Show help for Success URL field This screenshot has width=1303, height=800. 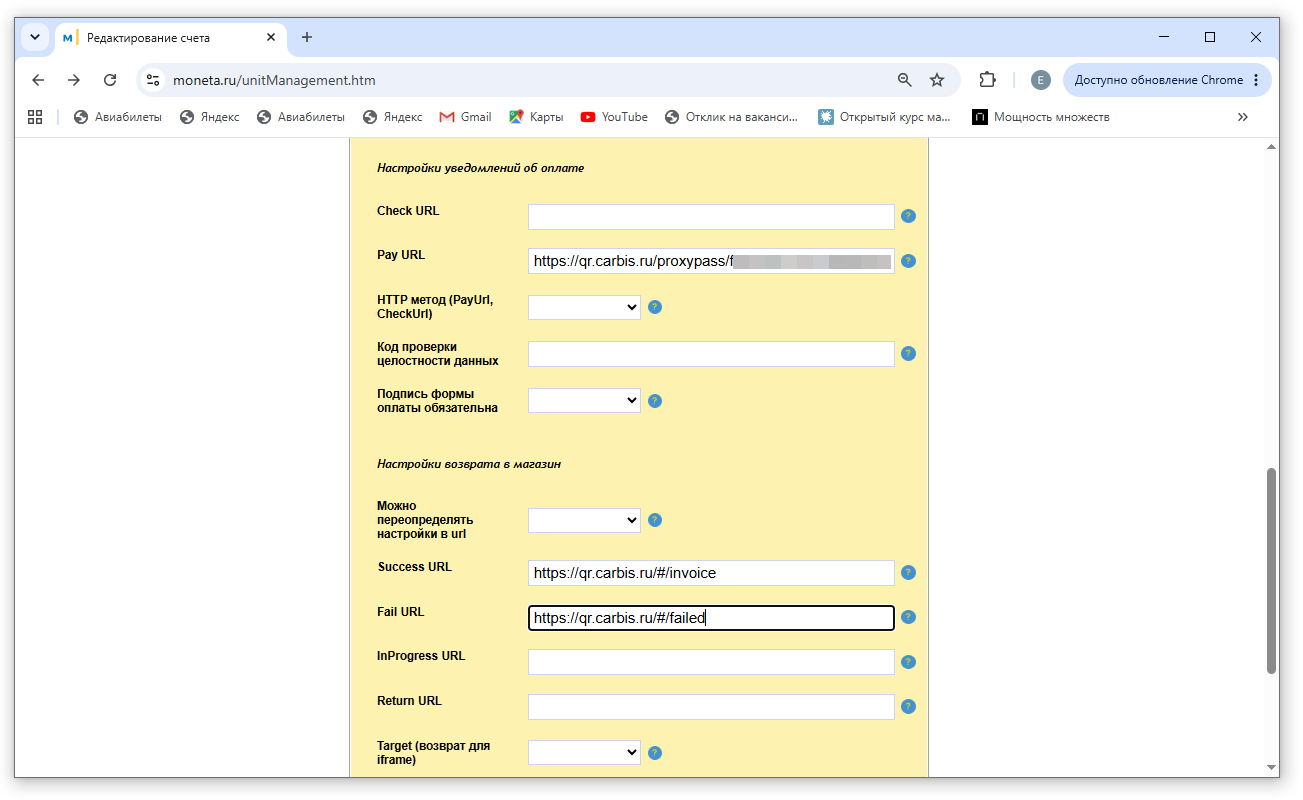908,573
